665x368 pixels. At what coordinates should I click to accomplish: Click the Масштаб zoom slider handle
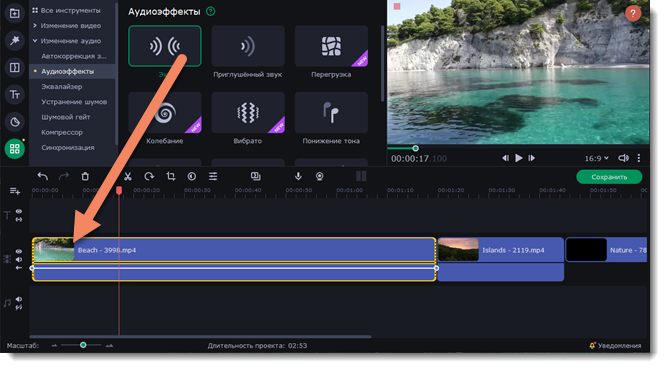click(x=83, y=345)
